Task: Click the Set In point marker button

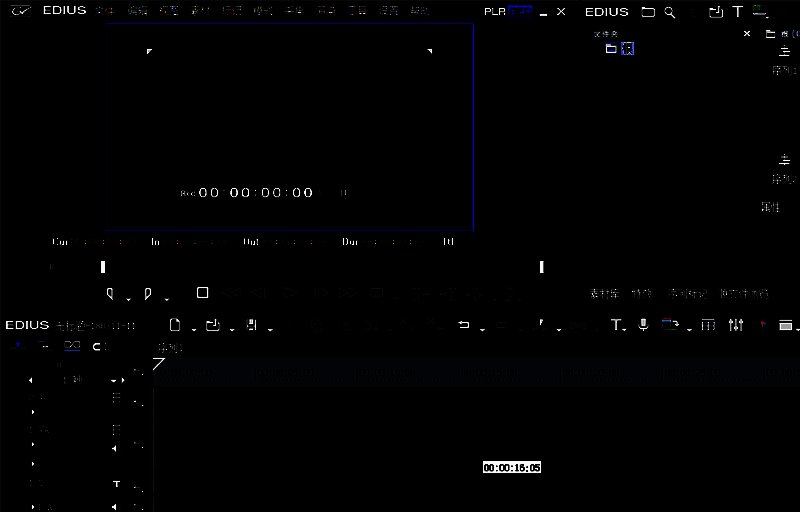Action: 110,293
